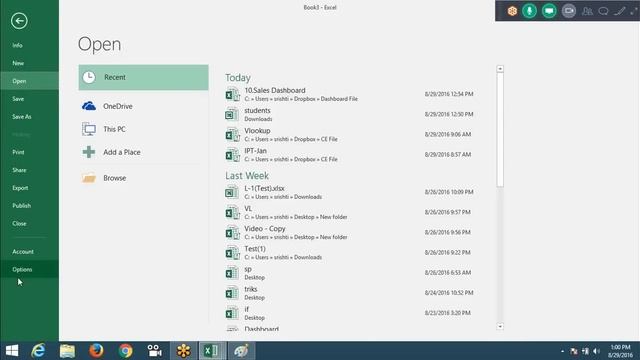Go back using the Backstage back arrow
The image size is (640, 360).
point(19,21)
